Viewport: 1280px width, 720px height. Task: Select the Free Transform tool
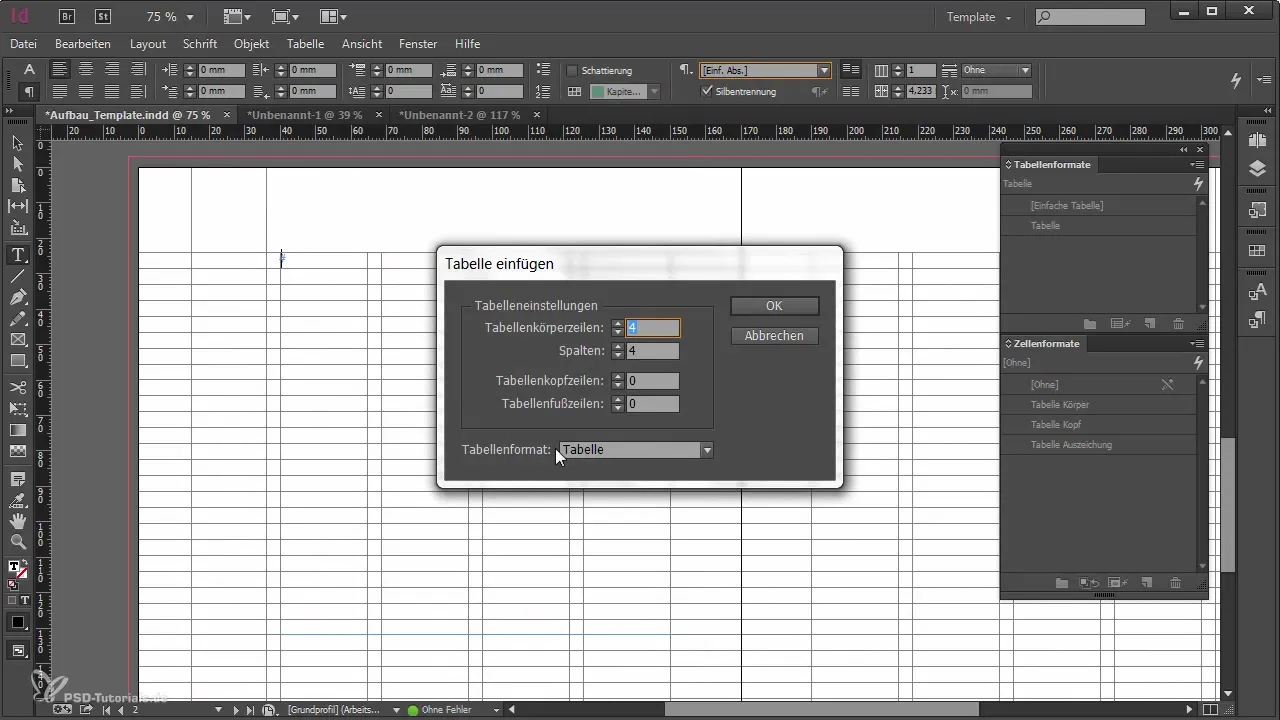pyautogui.click(x=18, y=408)
